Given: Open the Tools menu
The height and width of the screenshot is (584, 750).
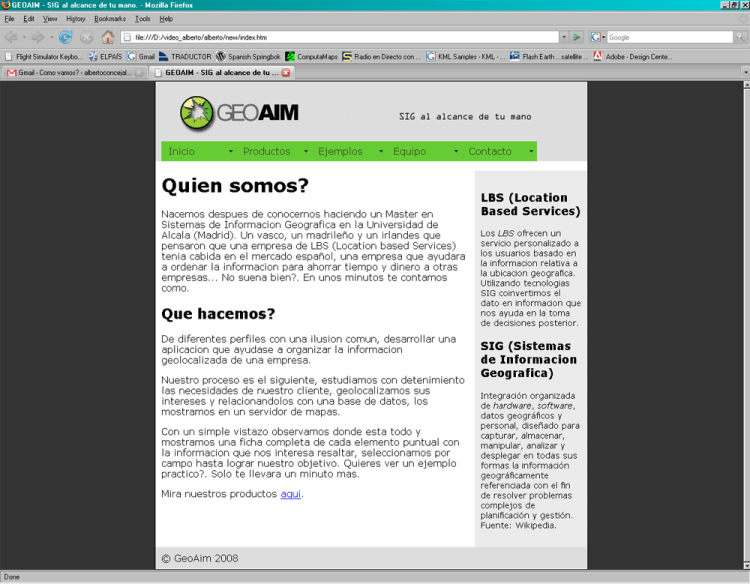Looking at the screenshot, I should (x=143, y=19).
